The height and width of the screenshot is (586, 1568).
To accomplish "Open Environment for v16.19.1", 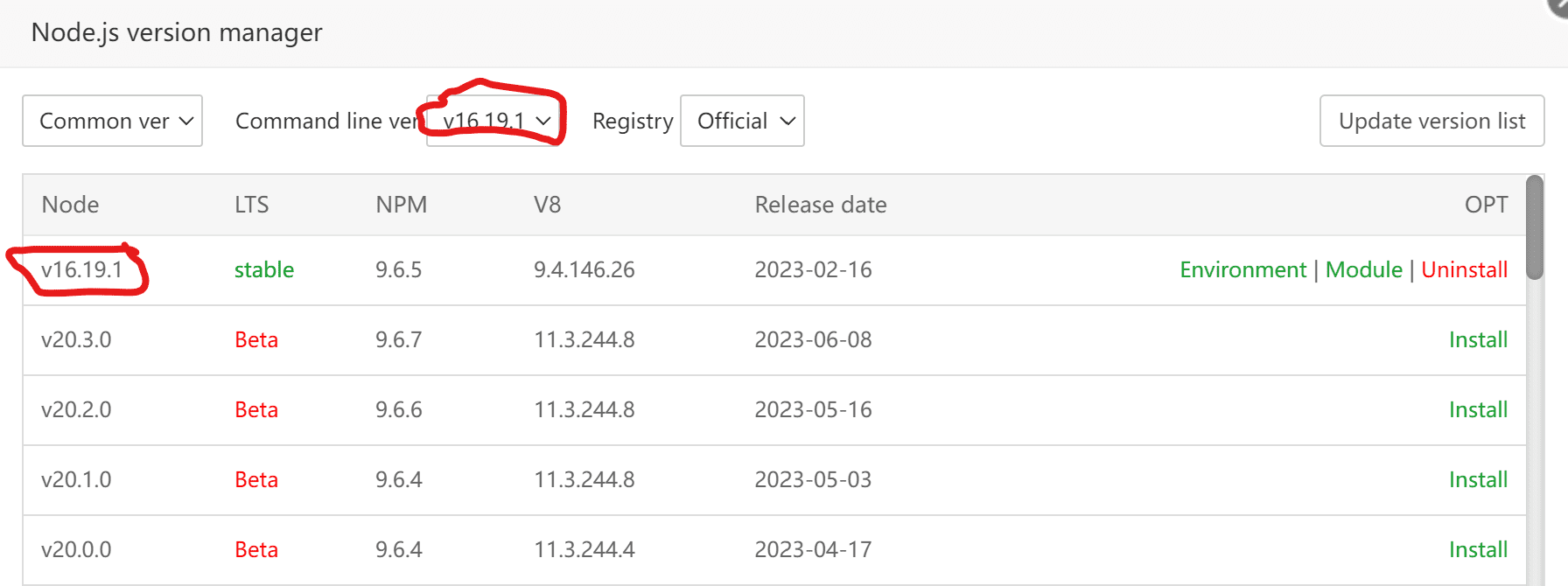I will (1242, 269).
